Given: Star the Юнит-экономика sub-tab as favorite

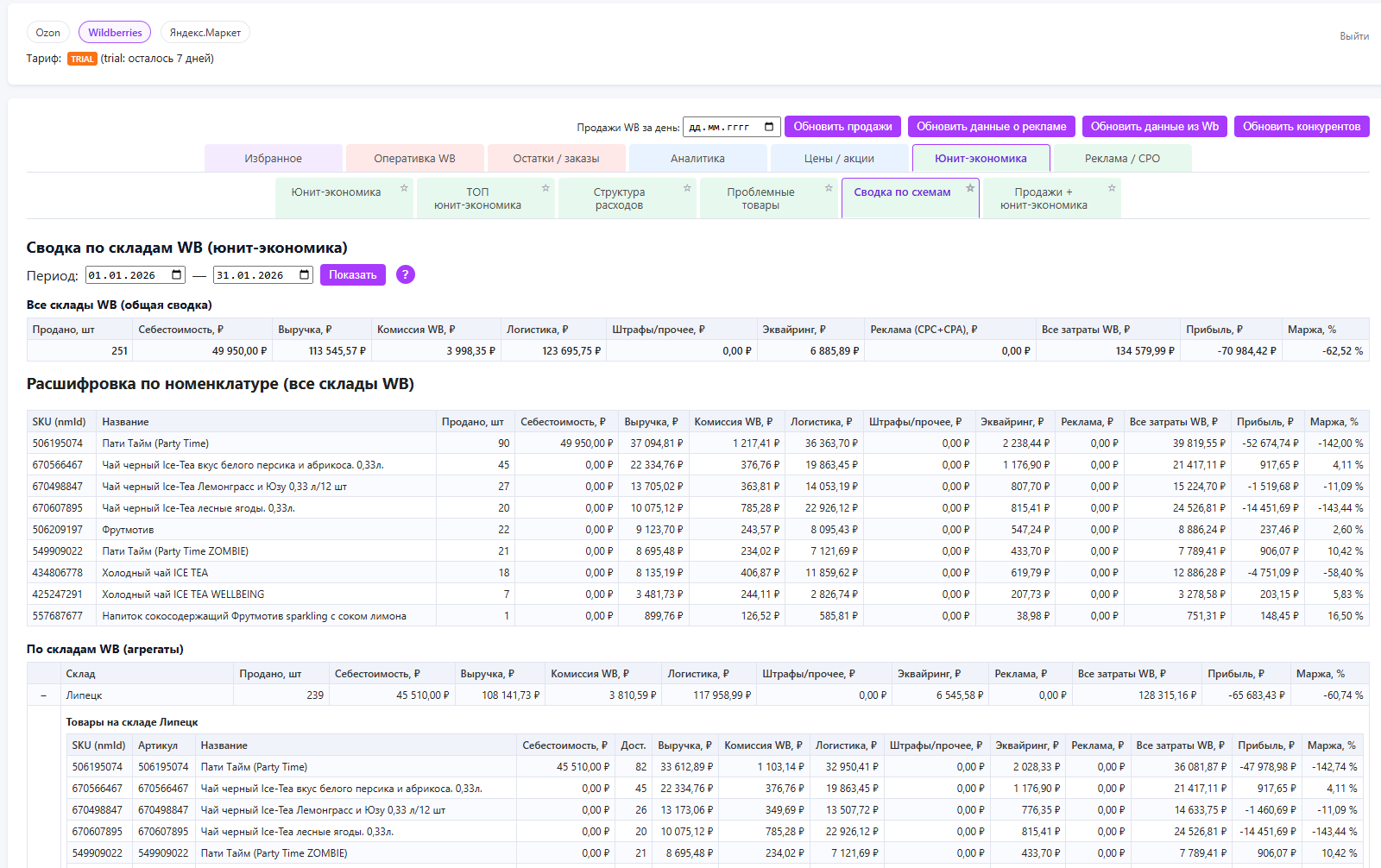Looking at the screenshot, I should (x=404, y=187).
